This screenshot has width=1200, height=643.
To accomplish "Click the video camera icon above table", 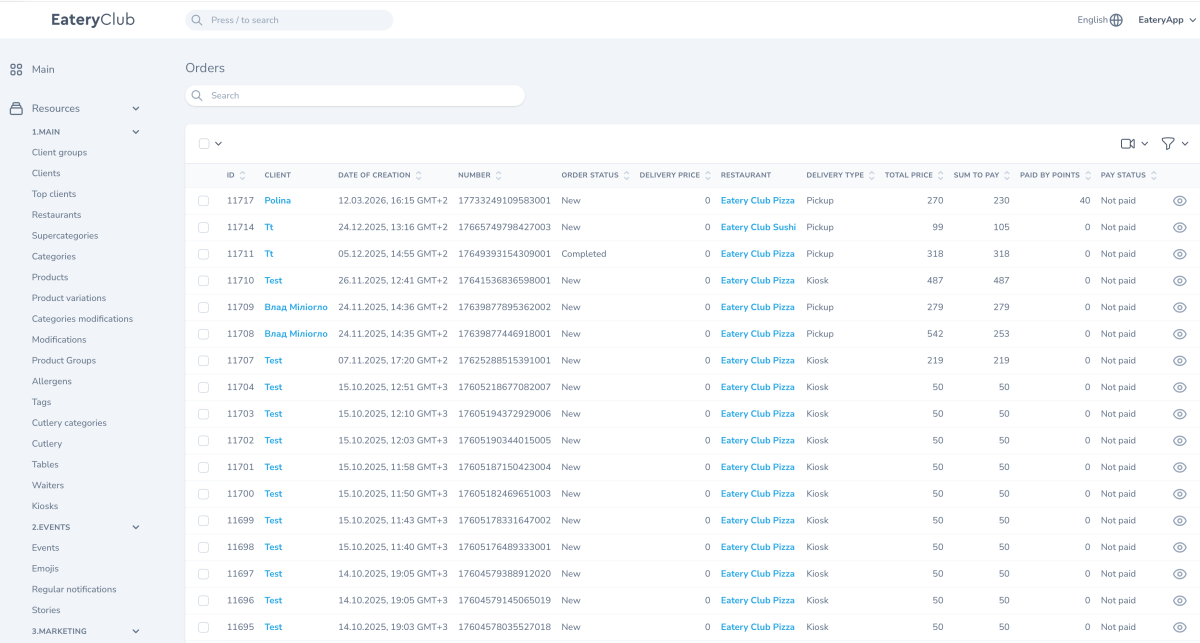I will pyautogui.click(x=1128, y=144).
